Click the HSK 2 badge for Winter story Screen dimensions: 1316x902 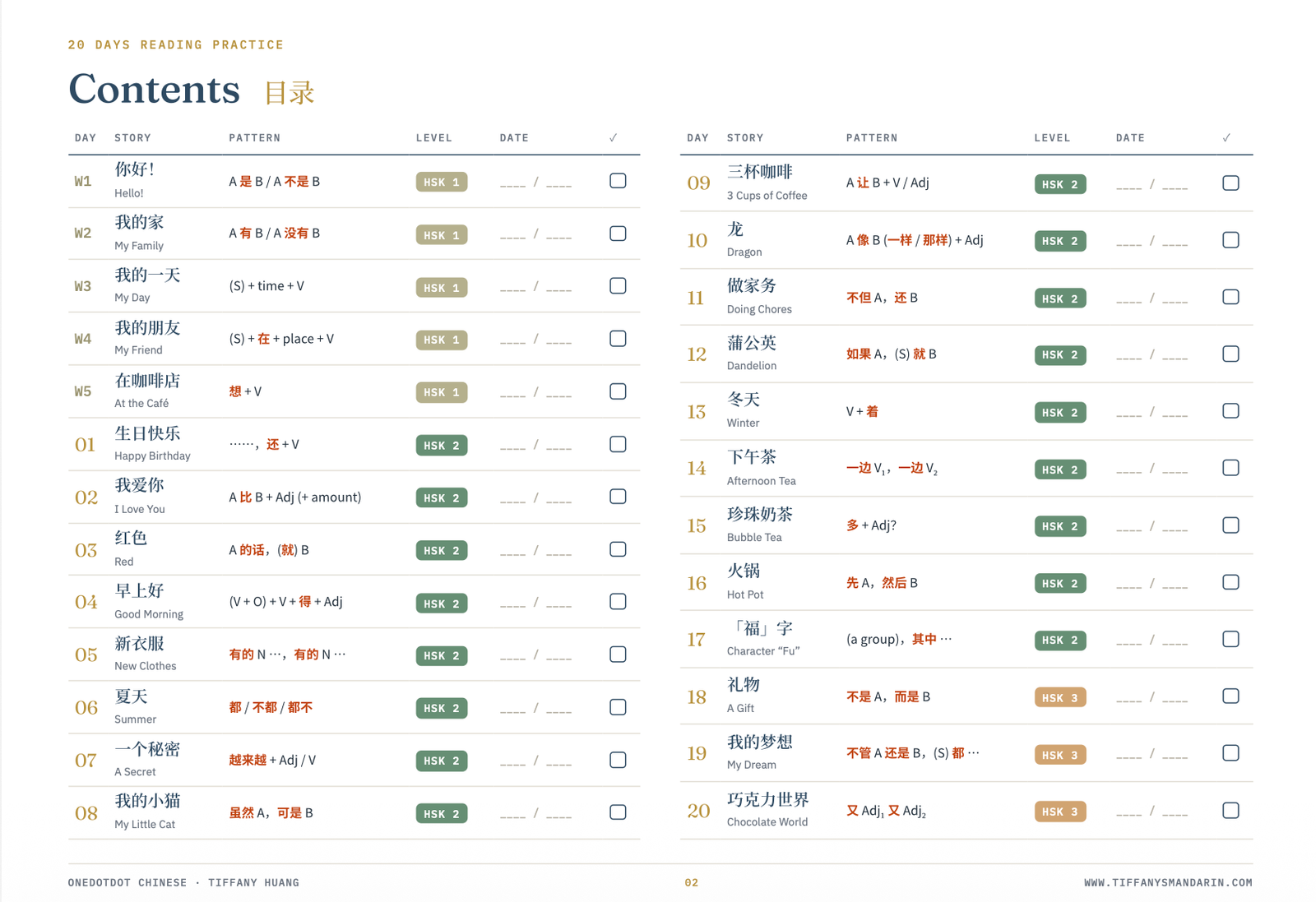point(1060,413)
